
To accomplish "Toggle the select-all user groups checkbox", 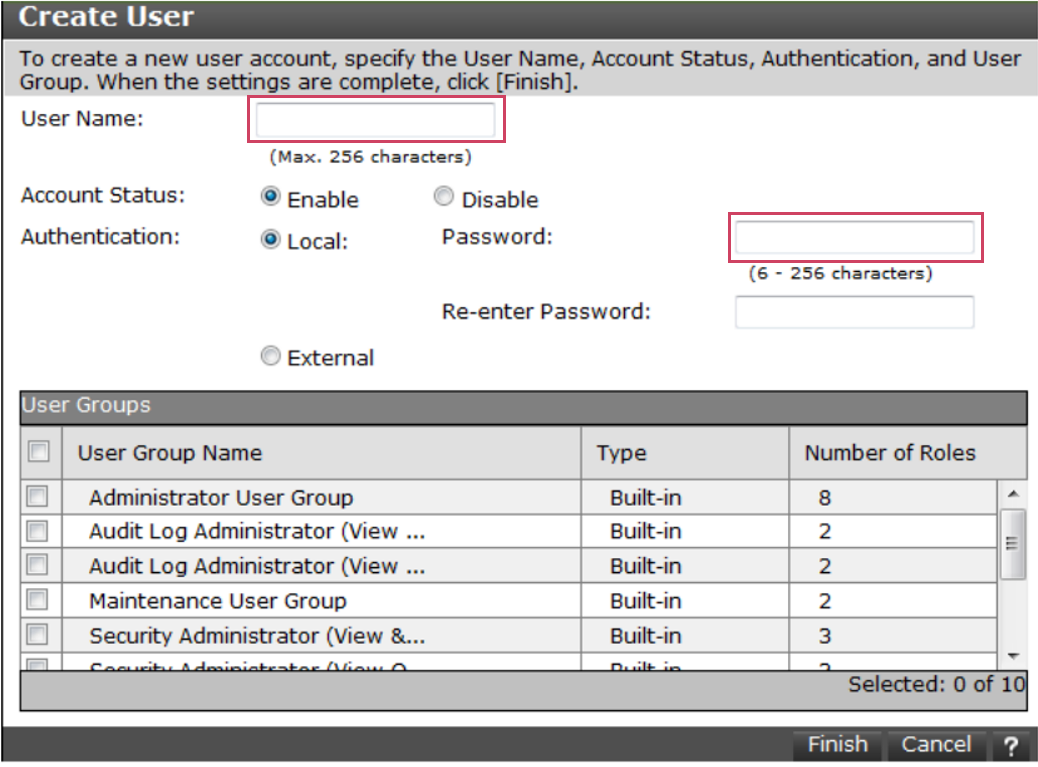I will tap(38, 452).
